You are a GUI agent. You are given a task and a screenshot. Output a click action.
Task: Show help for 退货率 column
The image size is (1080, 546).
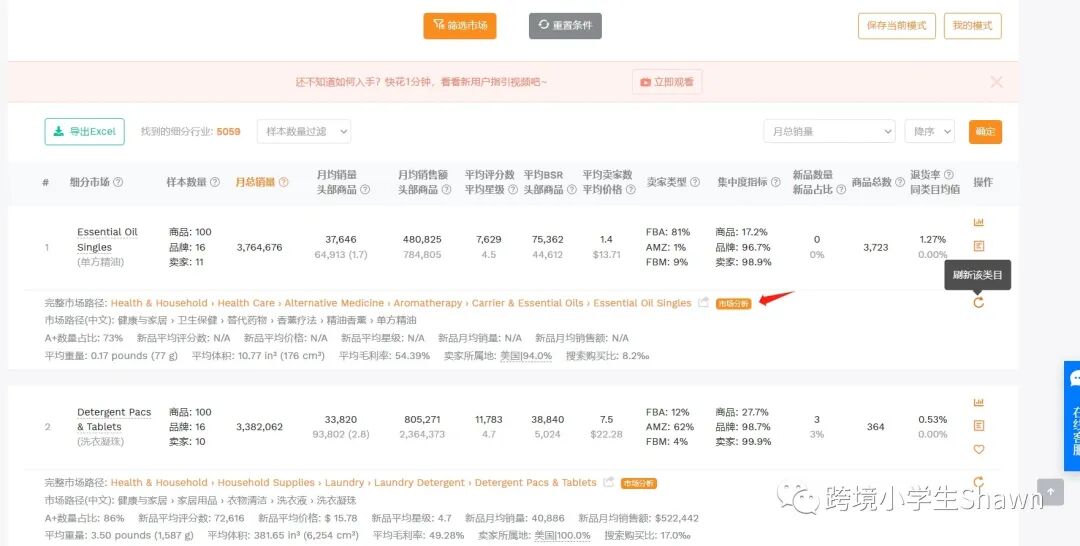click(948, 175)
